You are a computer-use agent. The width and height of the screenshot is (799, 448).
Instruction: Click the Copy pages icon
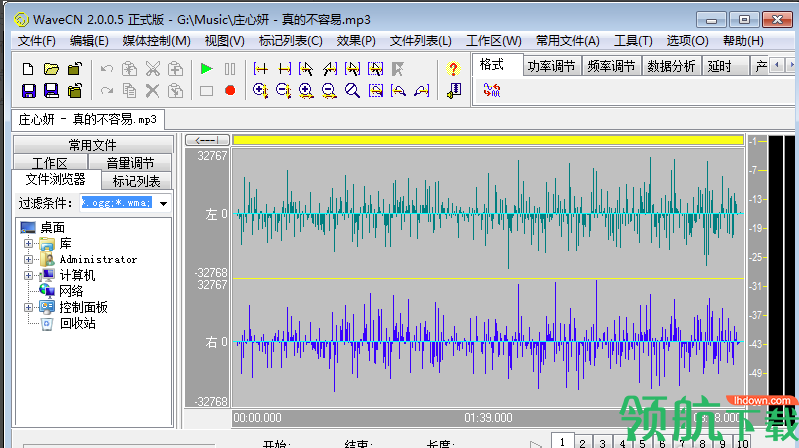[129, 91]
